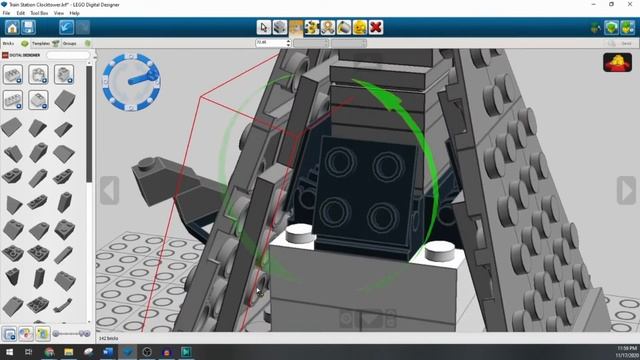Choose the Hinge Align tool

pyautogui.click(x=312, y=27)
